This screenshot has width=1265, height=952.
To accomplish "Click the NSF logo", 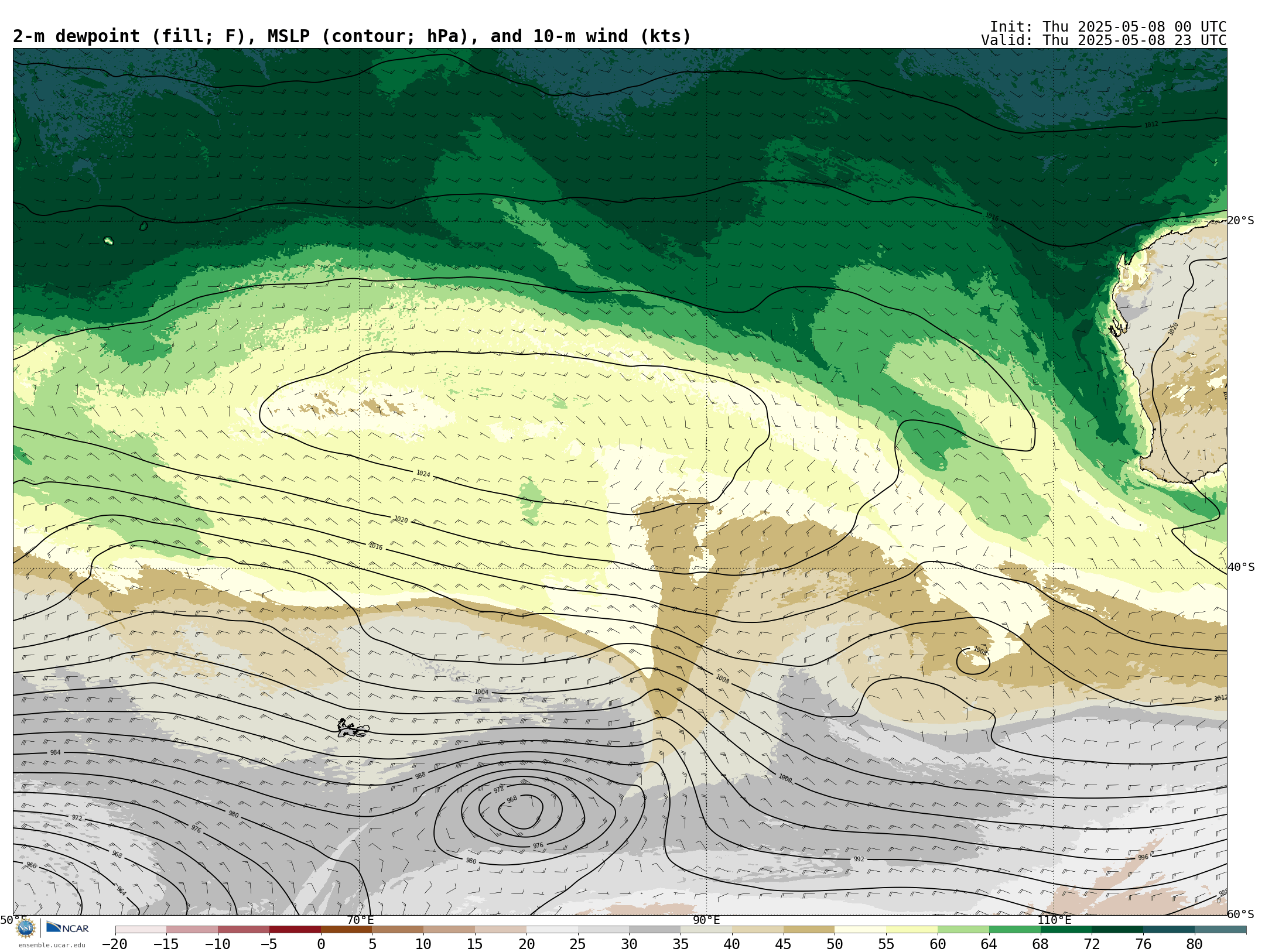I will coord(26,928).
